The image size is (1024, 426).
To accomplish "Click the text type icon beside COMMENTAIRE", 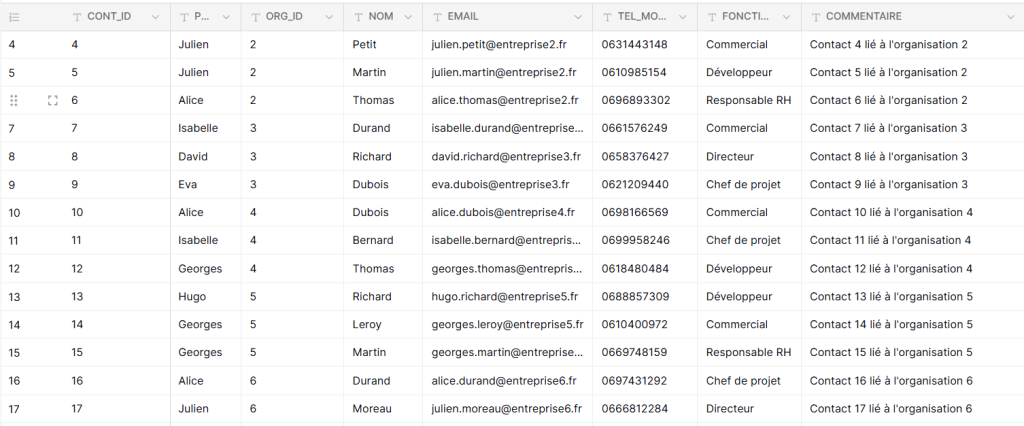I will tap(816, 17).
